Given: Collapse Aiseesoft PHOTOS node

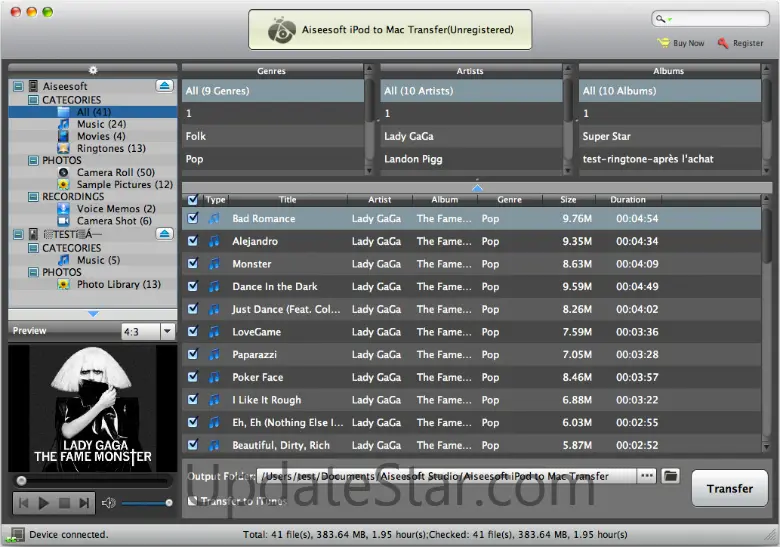Looking at the screenshot, I should (x=33, y=161).
